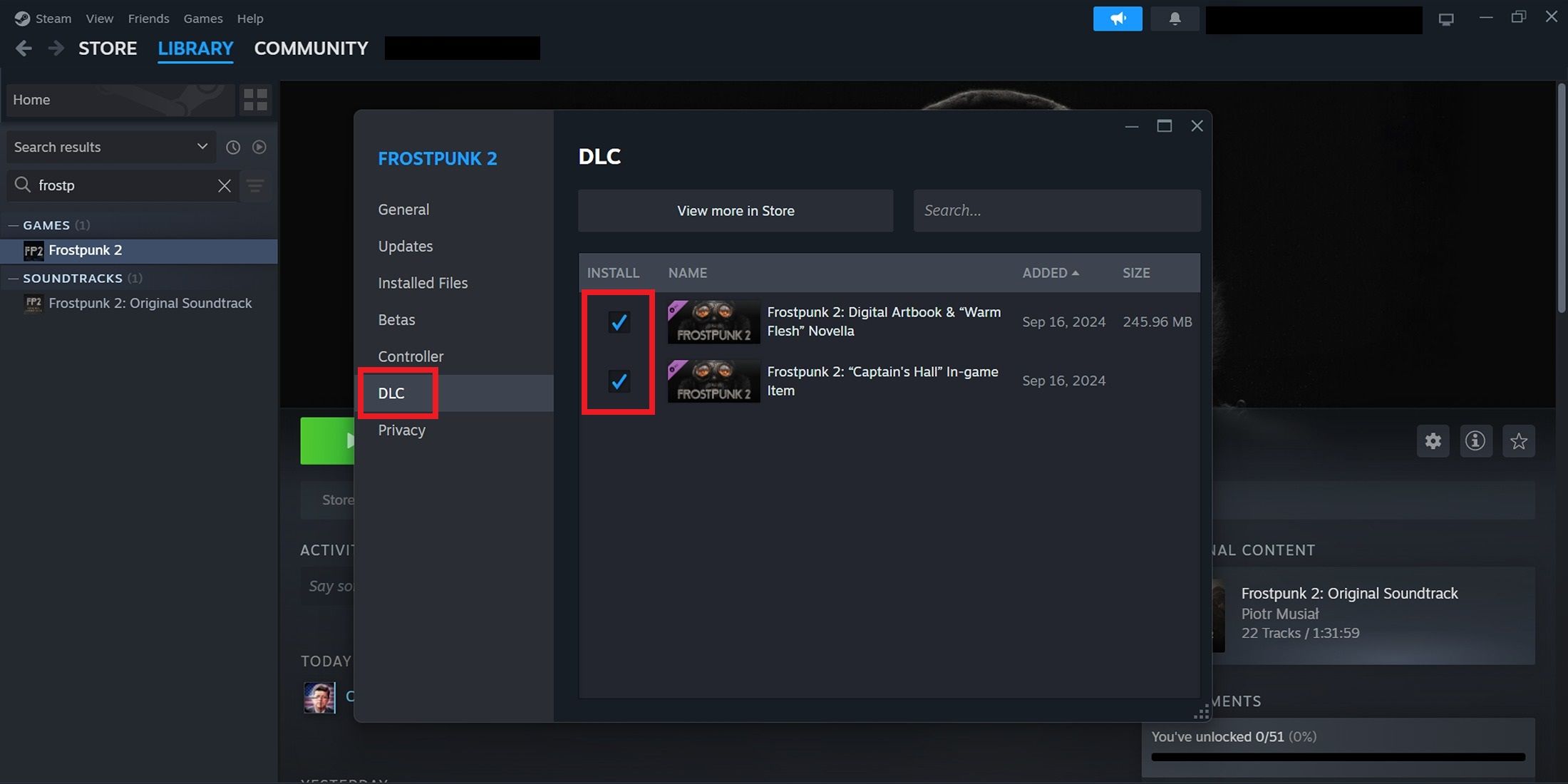
Task: Click View more in Store button for DLC
Action: click(x=735, y=210)
